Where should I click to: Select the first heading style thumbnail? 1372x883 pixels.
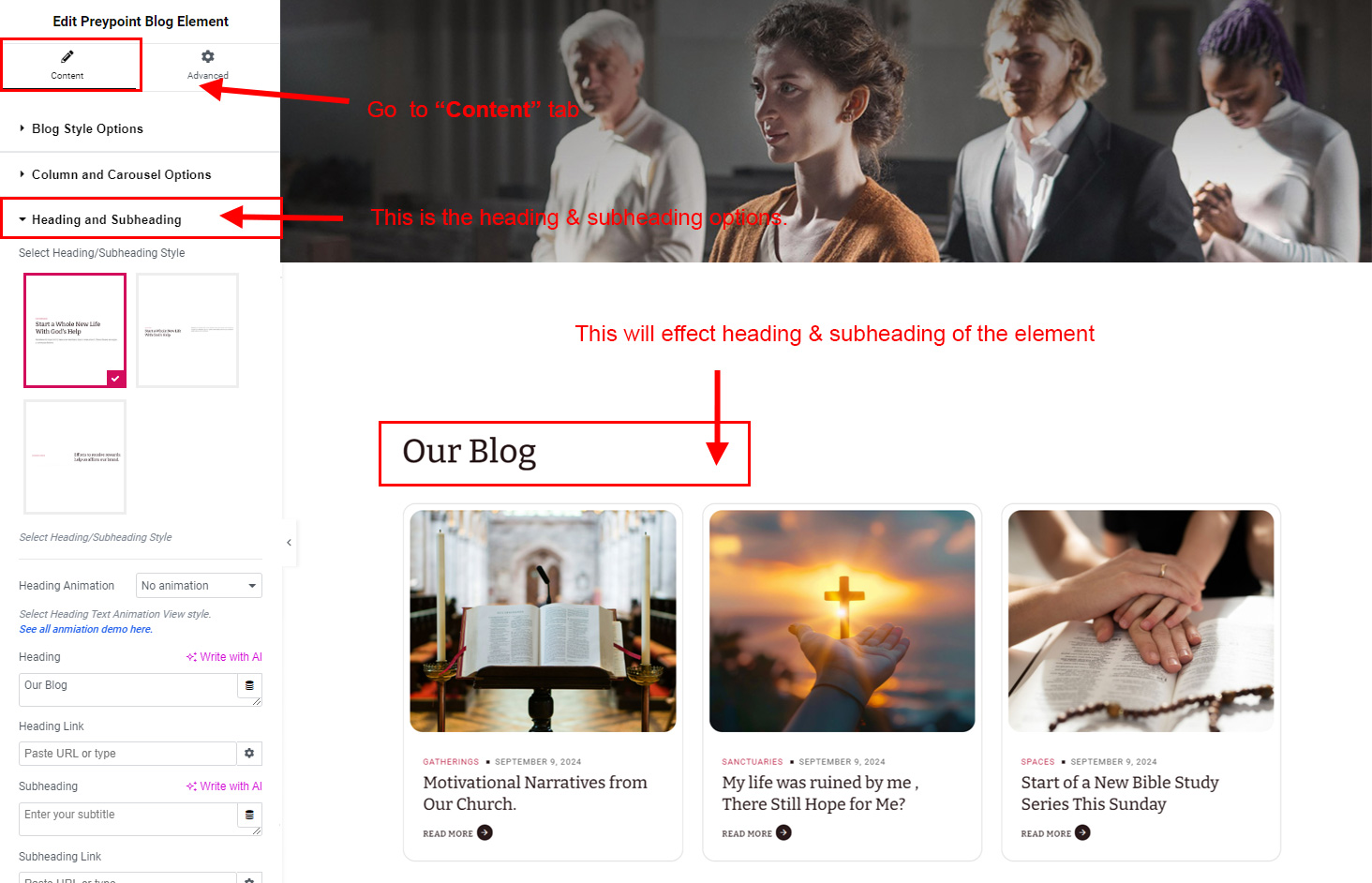[75, 330]
